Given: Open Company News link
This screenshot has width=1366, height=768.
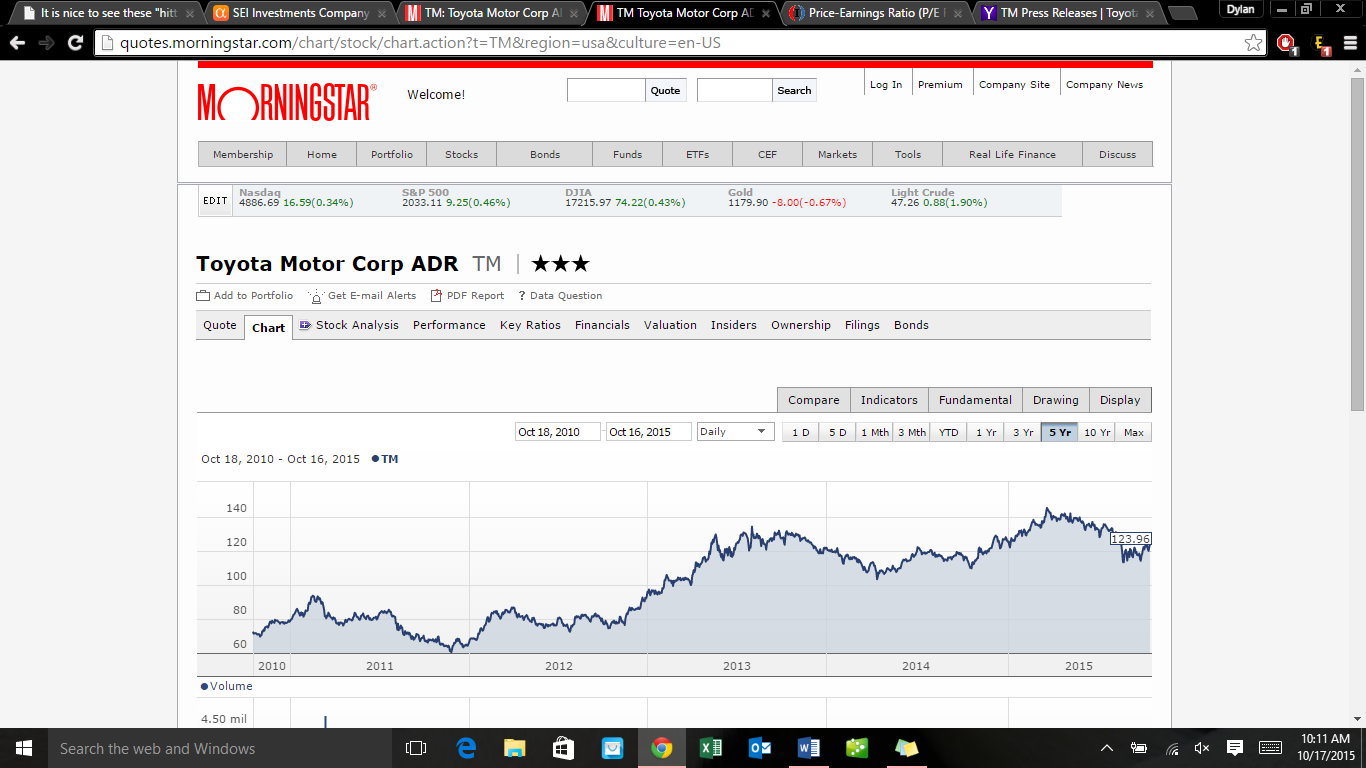Looking at the screenshot, I should point(1104,85).
